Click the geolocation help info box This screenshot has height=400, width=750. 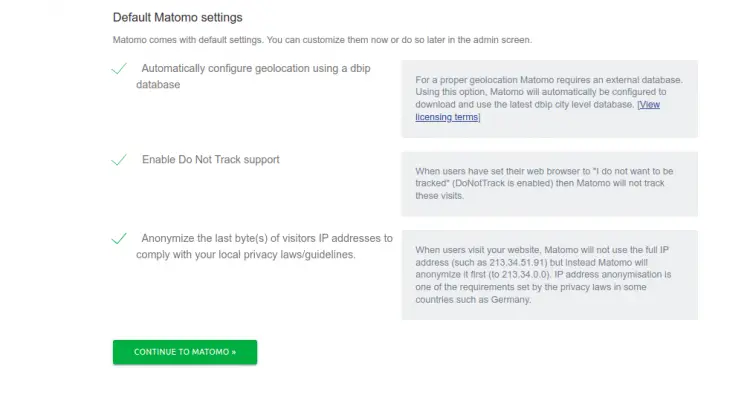pos(549,99)
